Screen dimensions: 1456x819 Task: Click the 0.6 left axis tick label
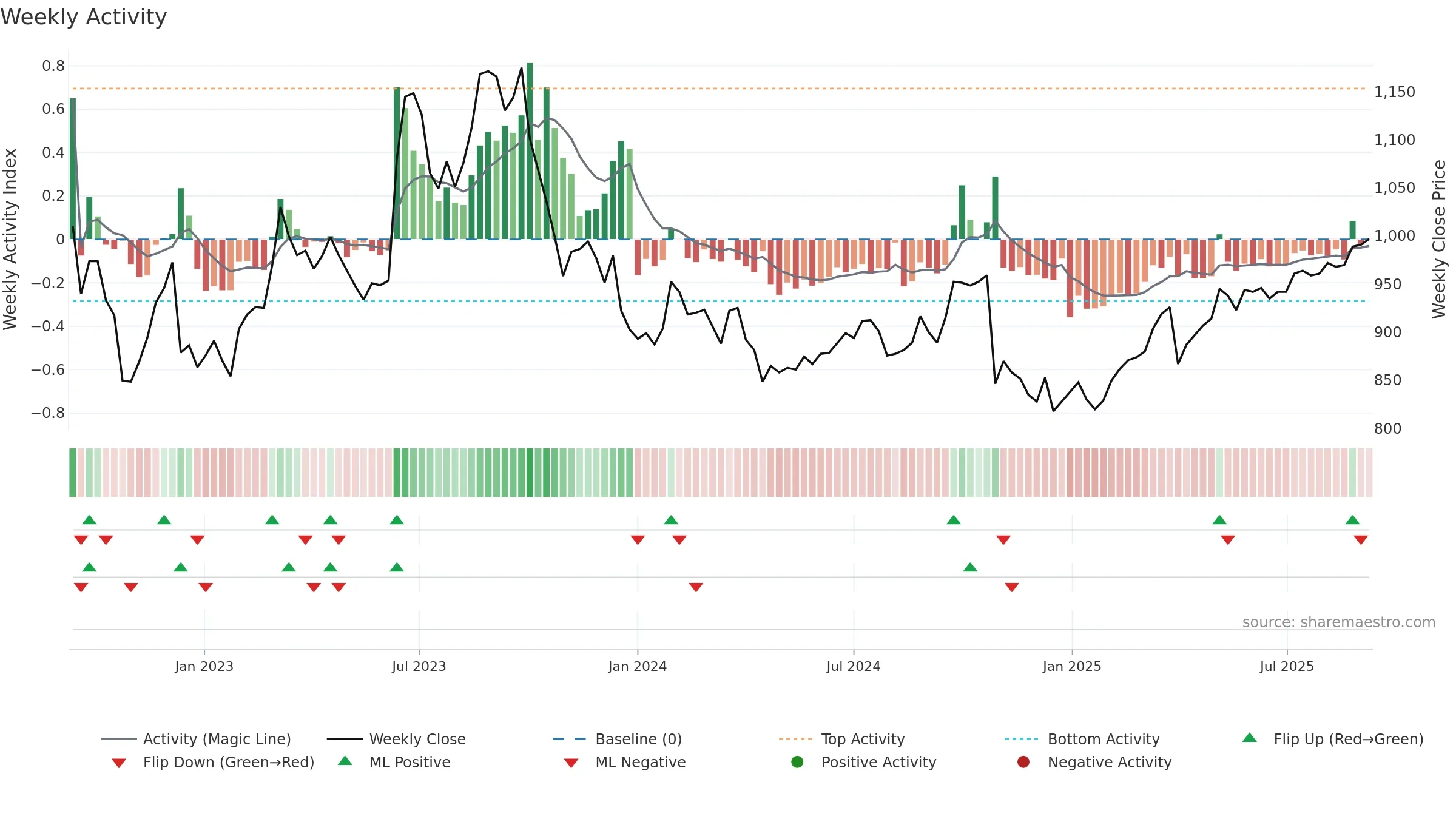click(x=53, y=109)
